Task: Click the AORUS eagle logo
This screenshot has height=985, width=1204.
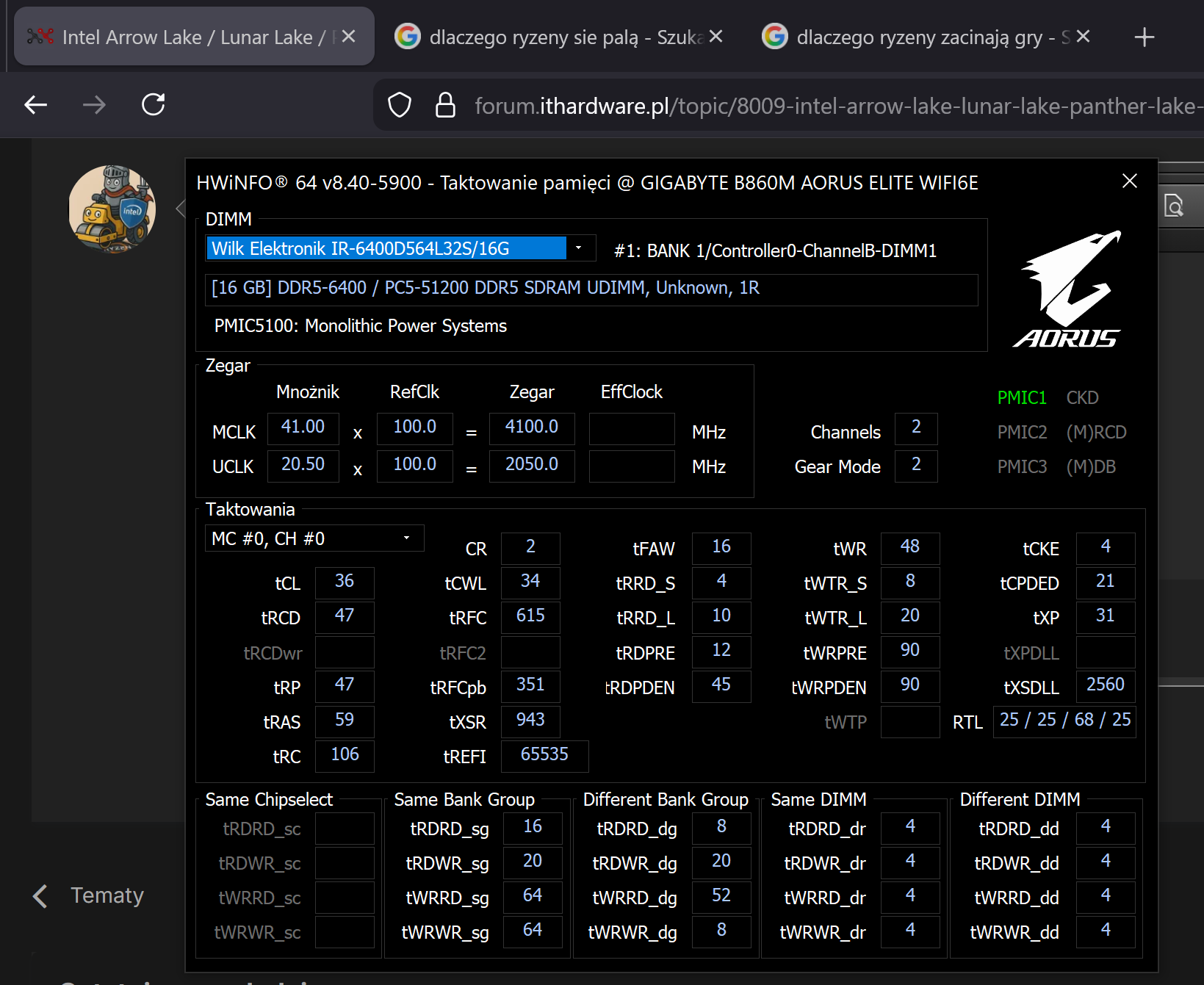Action: 1069,289
